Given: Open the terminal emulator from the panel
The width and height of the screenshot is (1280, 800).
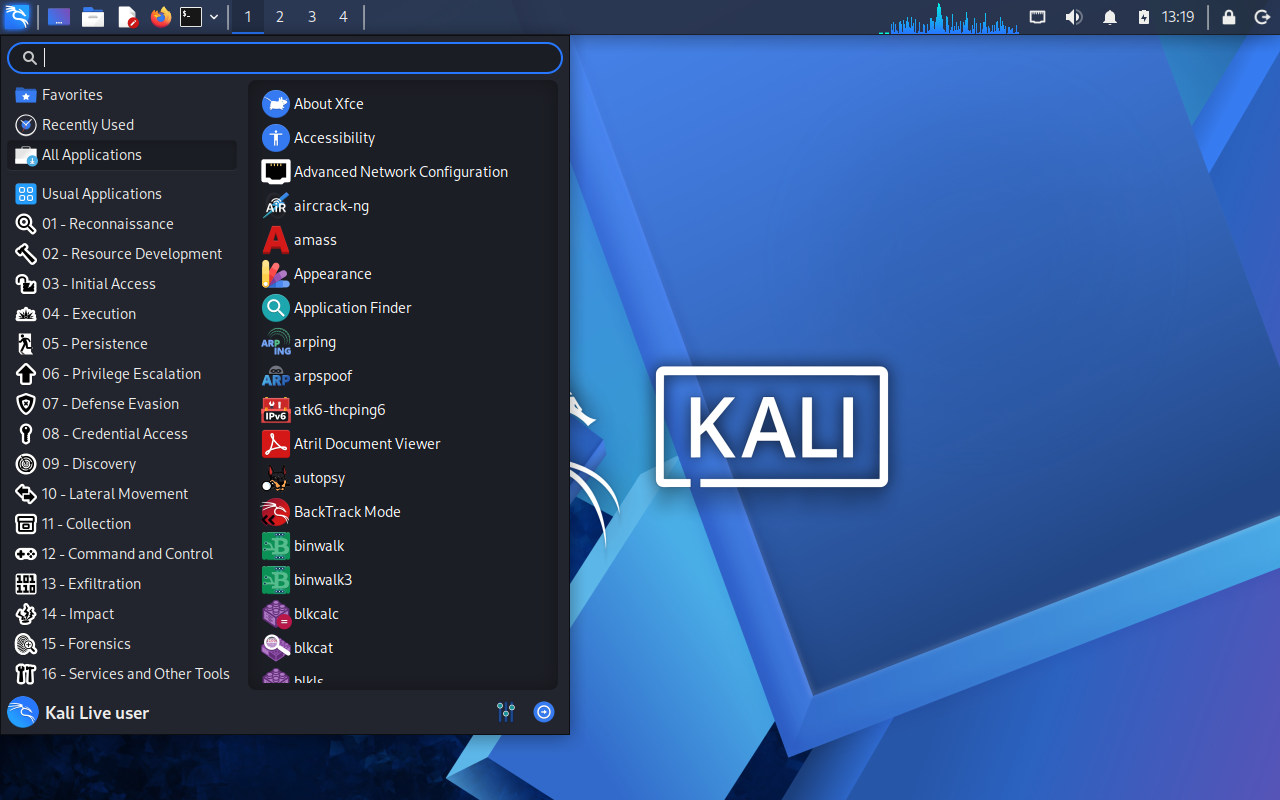Looking at the screenshot, I should 191,17.
